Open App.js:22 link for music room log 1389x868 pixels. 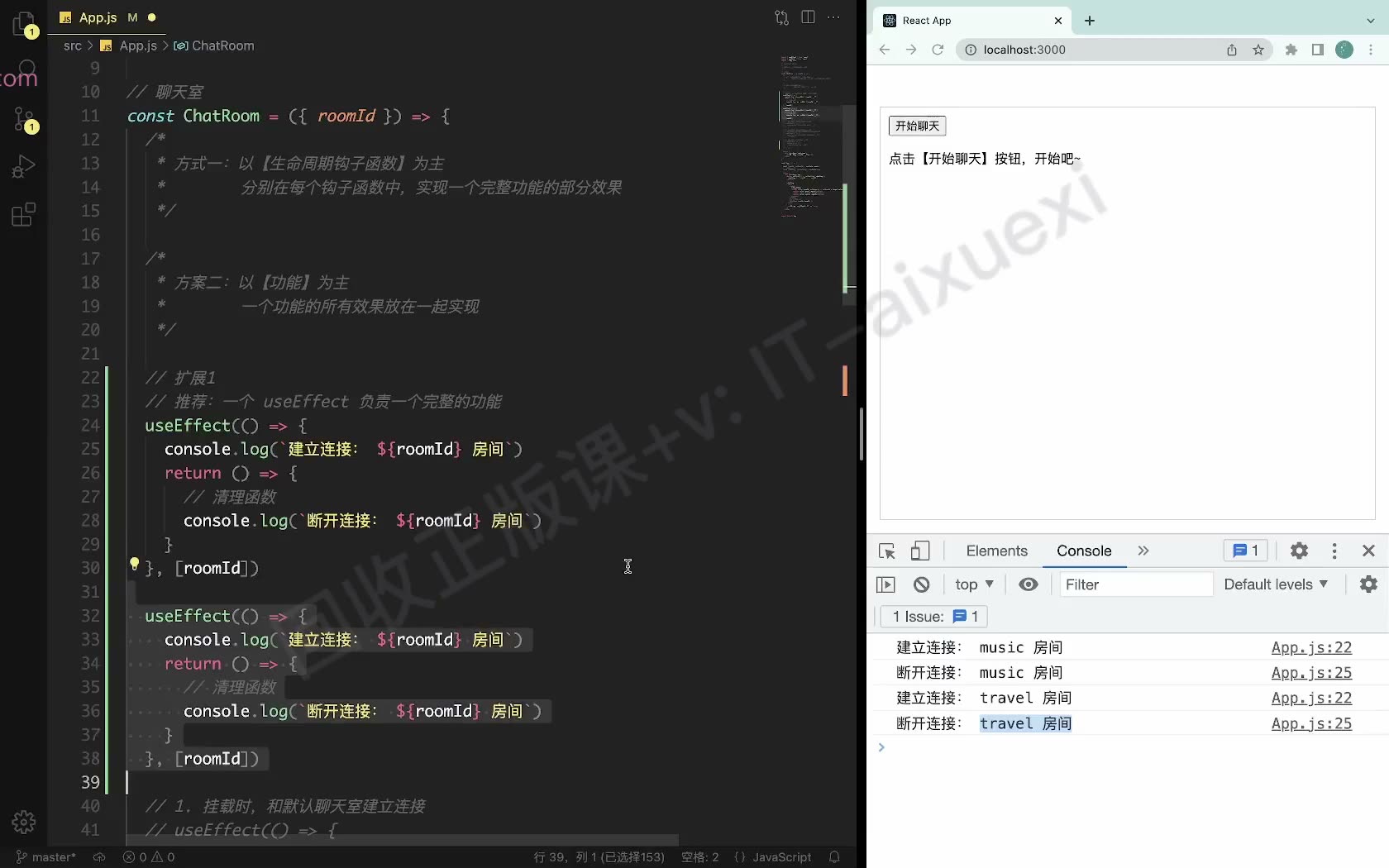click(1311, 648)
